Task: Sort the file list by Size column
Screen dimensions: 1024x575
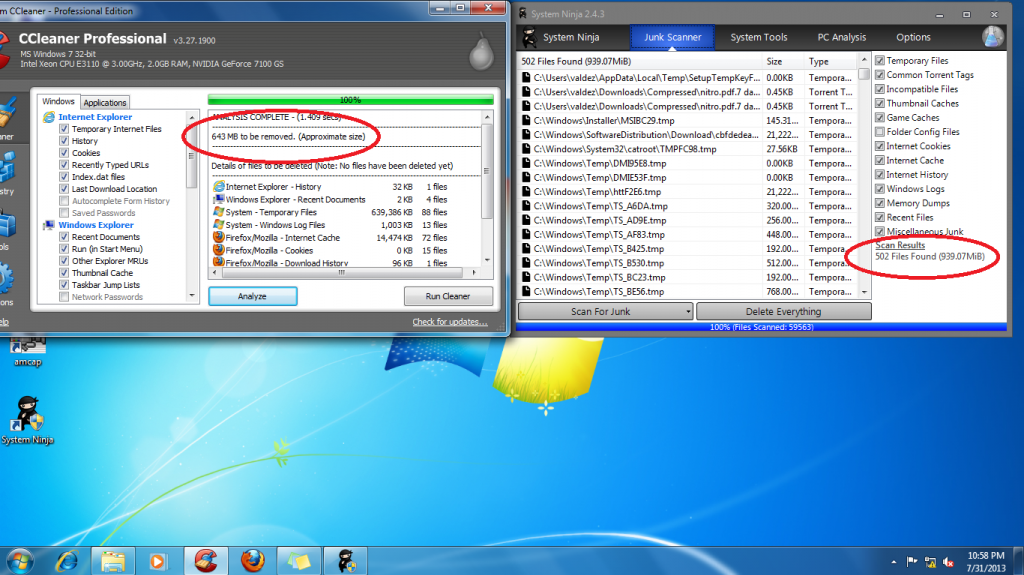Action: 775,61
